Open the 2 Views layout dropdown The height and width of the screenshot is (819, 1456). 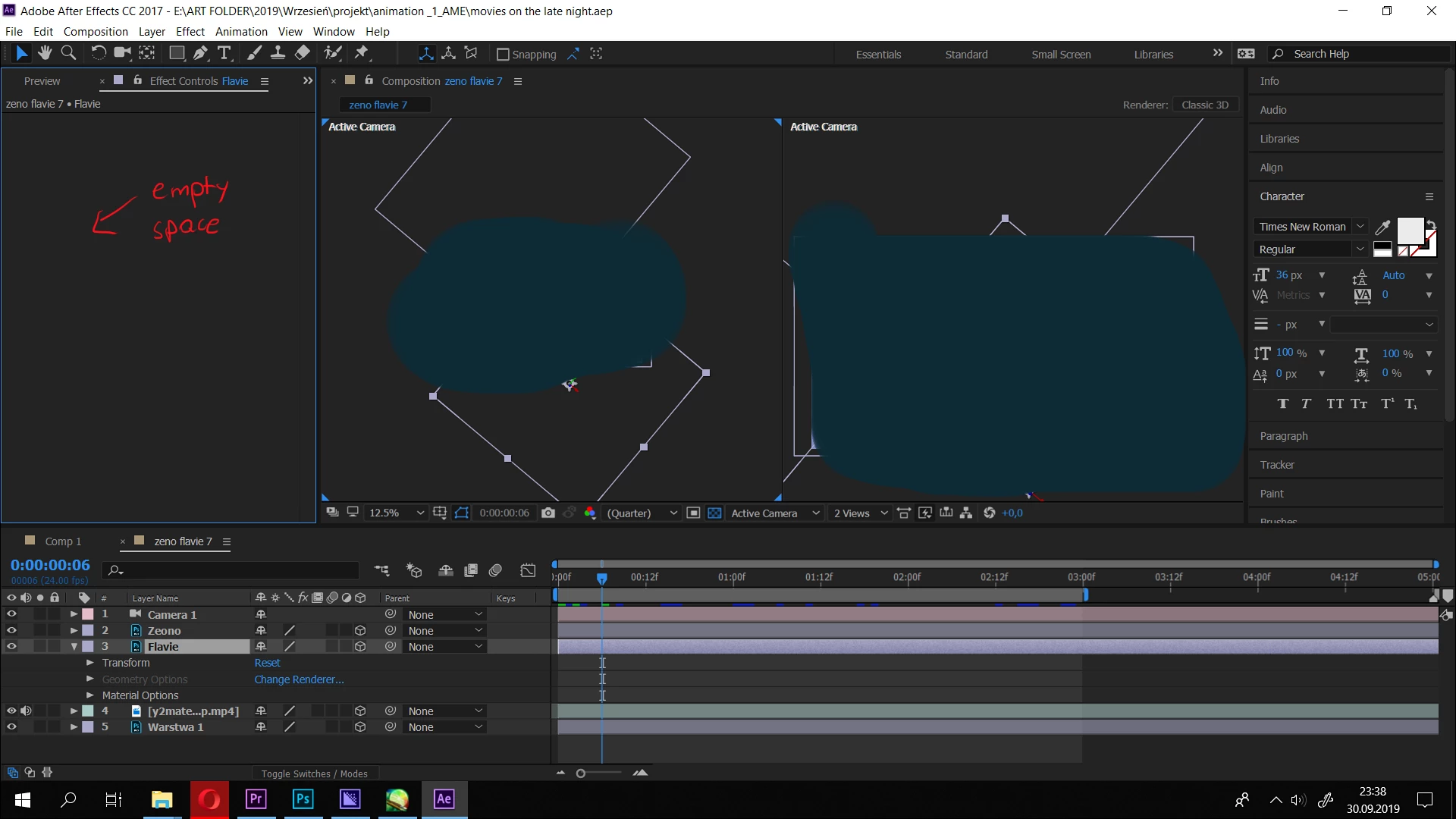(x=860, y=513)
